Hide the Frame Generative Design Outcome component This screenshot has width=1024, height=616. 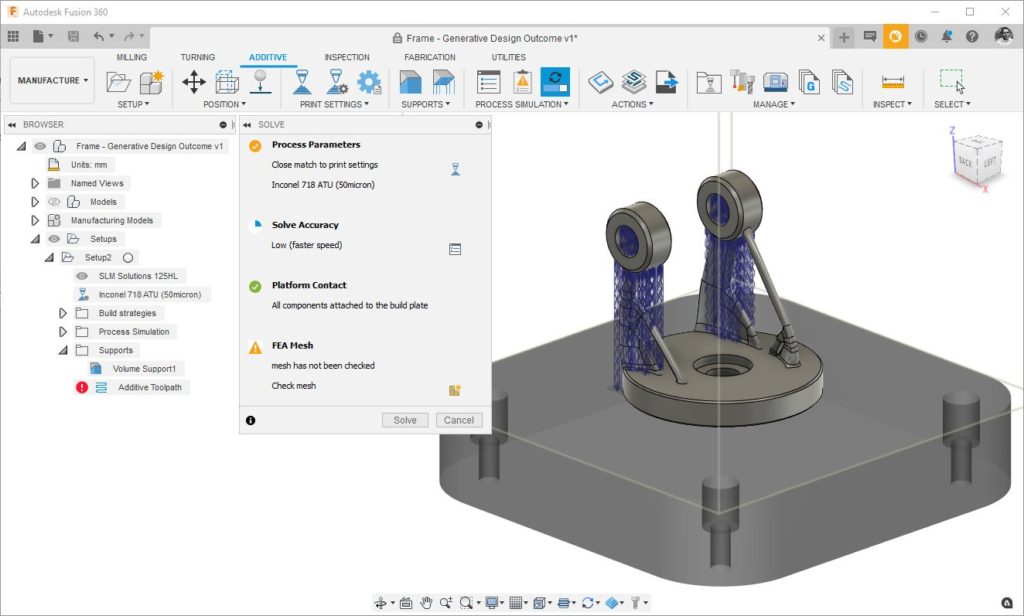point(38,145)
